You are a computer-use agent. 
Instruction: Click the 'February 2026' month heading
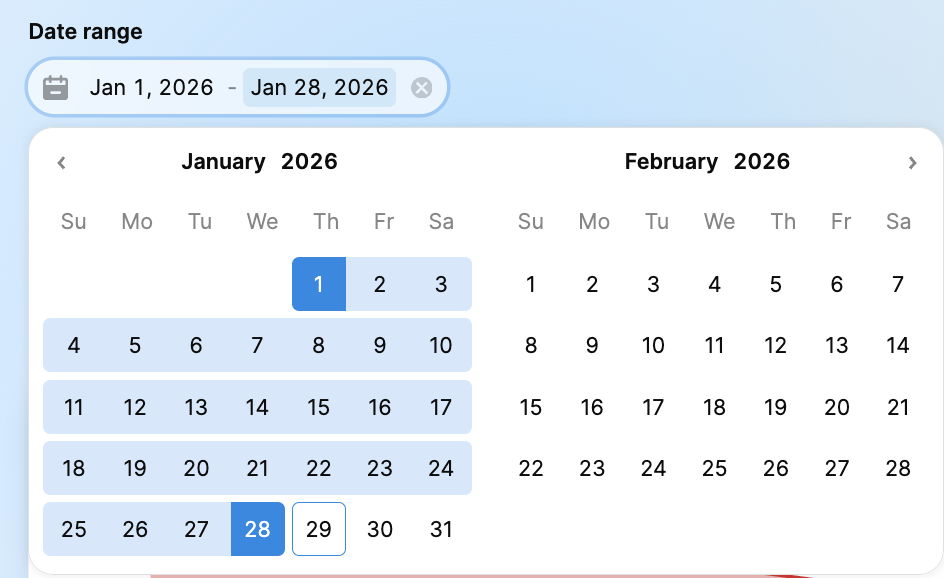[707, 161]
